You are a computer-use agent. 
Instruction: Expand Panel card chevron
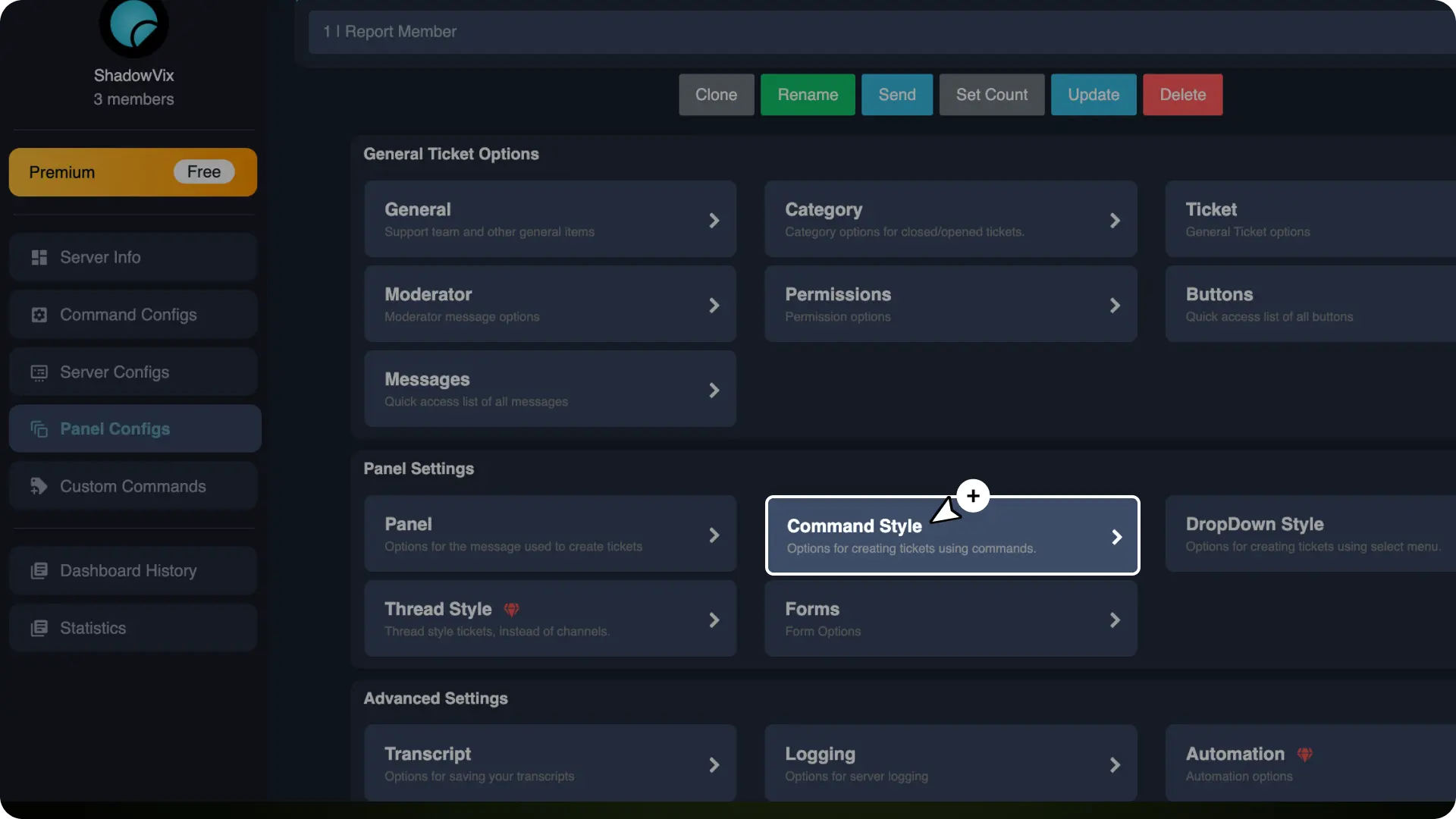pyautogui.click(x=714, y=535)
